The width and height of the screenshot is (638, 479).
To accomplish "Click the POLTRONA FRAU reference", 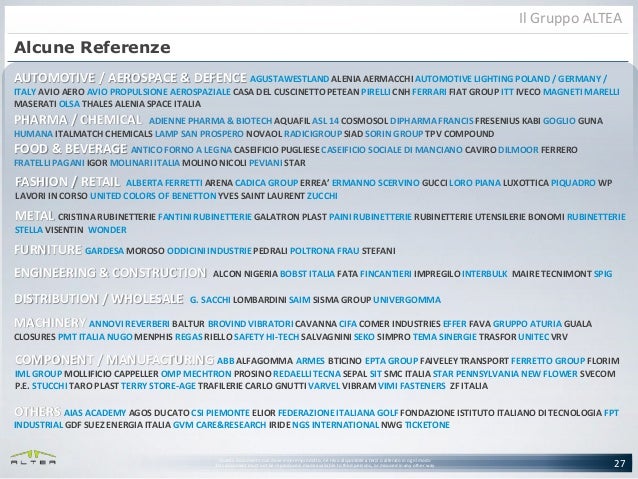I will [x=324, y=251].
